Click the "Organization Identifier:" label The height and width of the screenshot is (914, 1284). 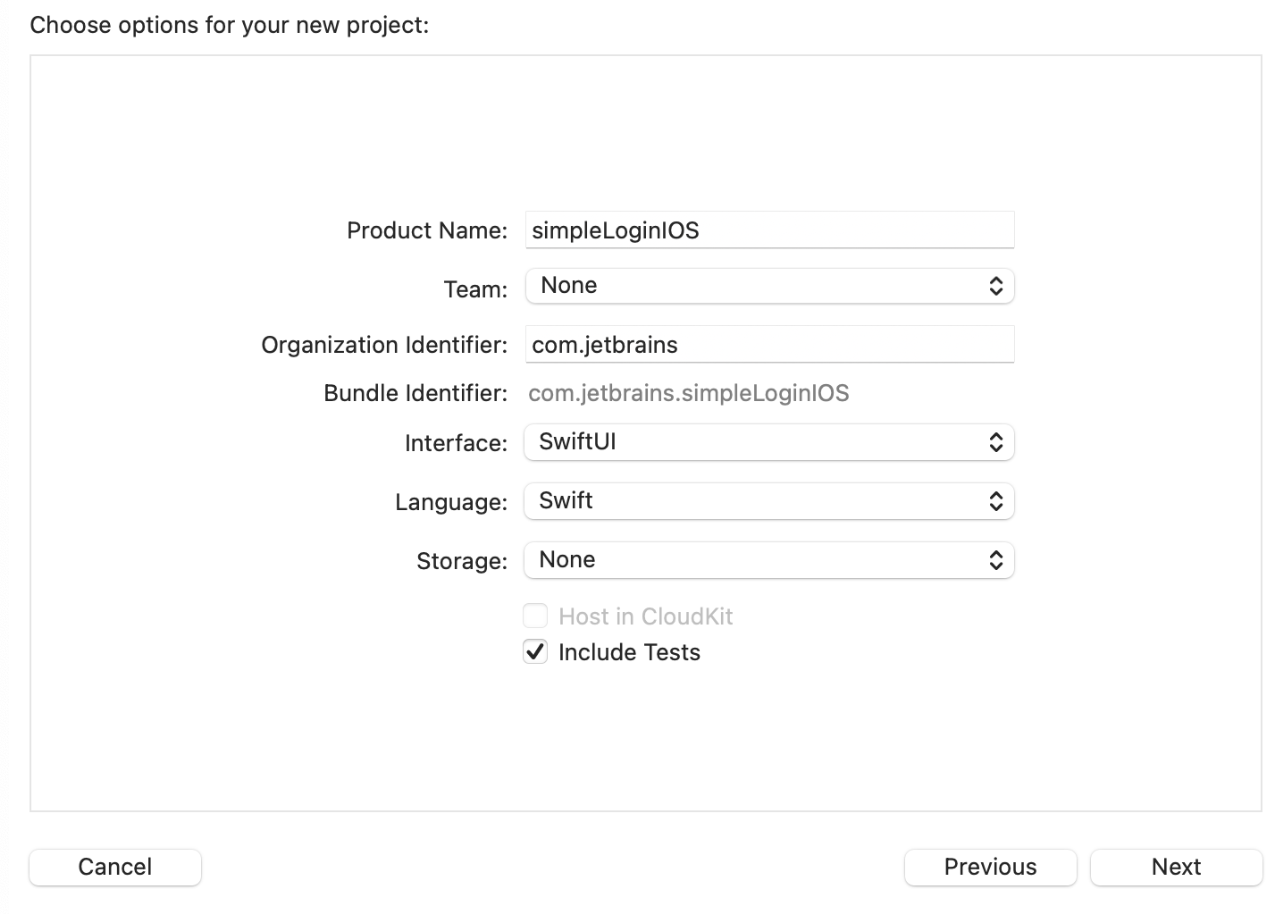(x=385, y=345)
